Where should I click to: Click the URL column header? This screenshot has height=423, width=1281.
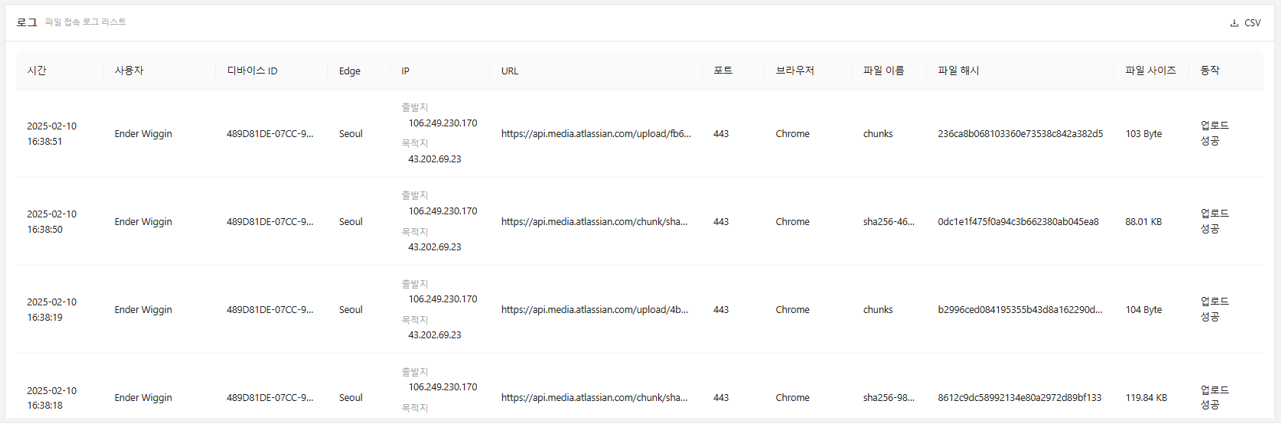click(509, 71)
